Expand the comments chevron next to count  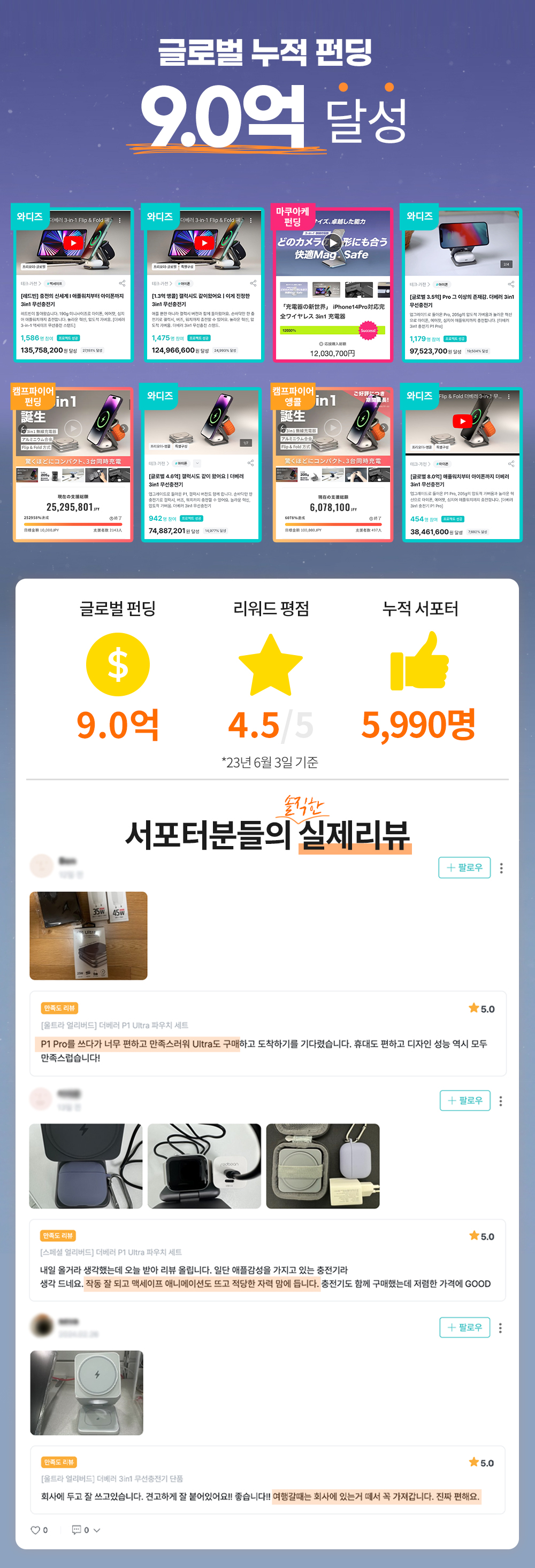(x=96, y=1529)
